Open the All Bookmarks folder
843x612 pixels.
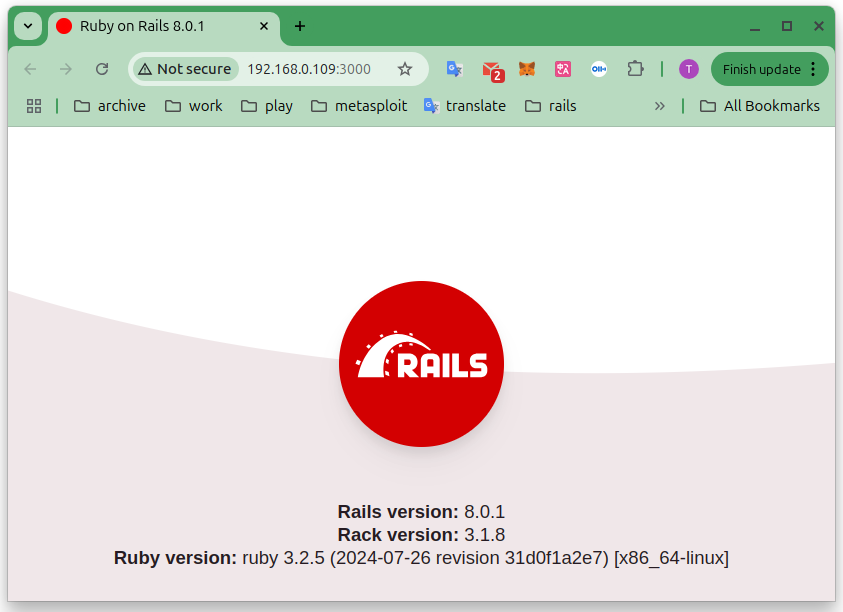tap(760, 106)
